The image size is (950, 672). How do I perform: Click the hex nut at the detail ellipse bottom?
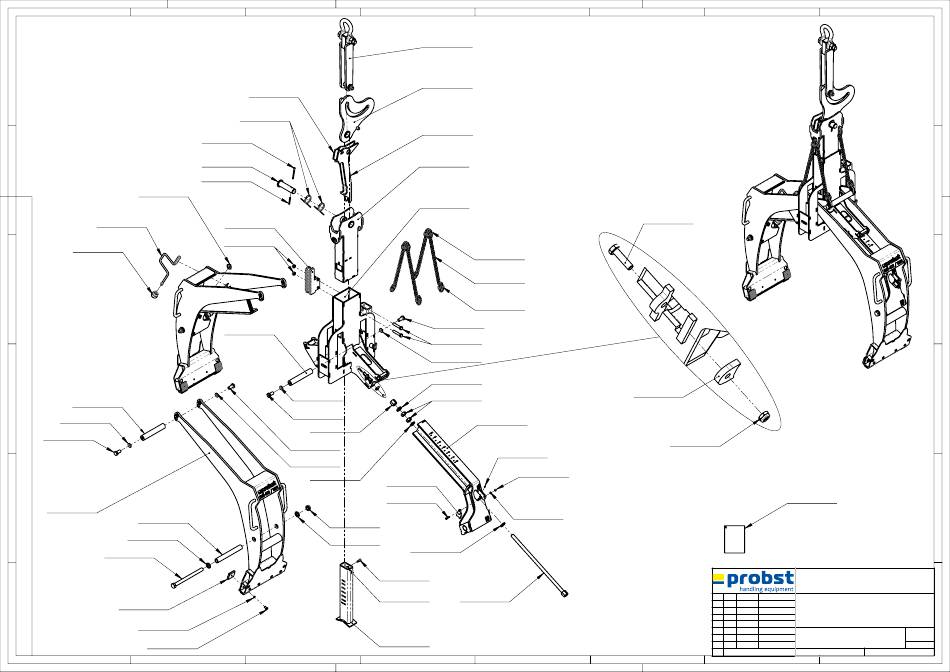762,416
